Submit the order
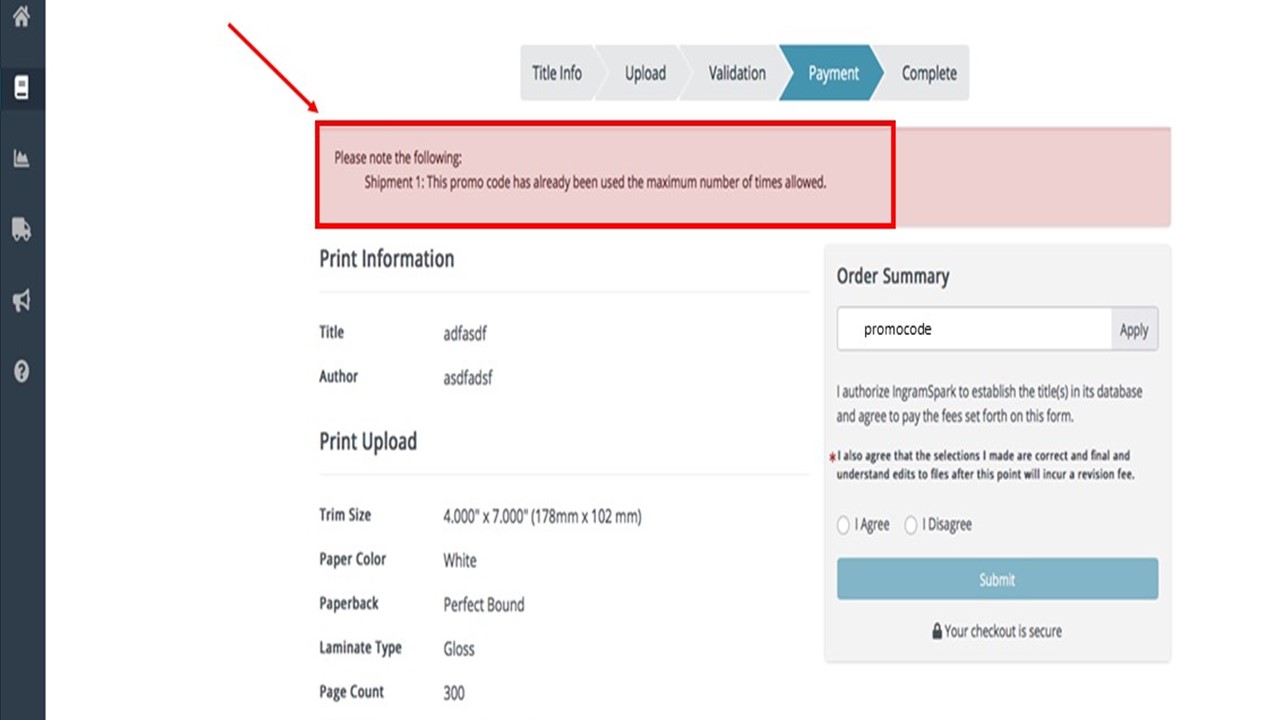The image size is (1280, 720). click(997, 580)
